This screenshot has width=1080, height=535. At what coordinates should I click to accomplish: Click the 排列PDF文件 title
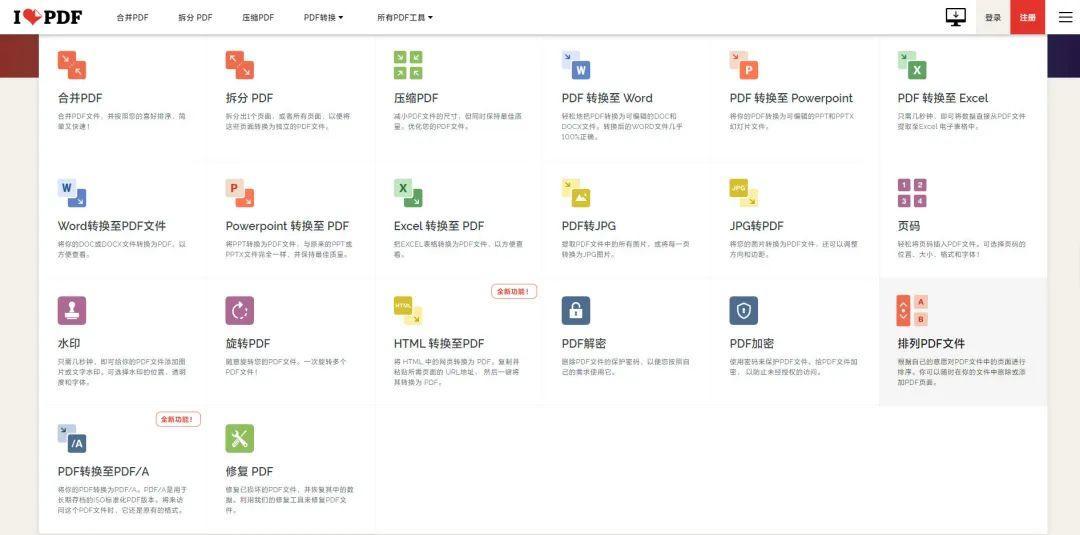click(x=931, y=344)
